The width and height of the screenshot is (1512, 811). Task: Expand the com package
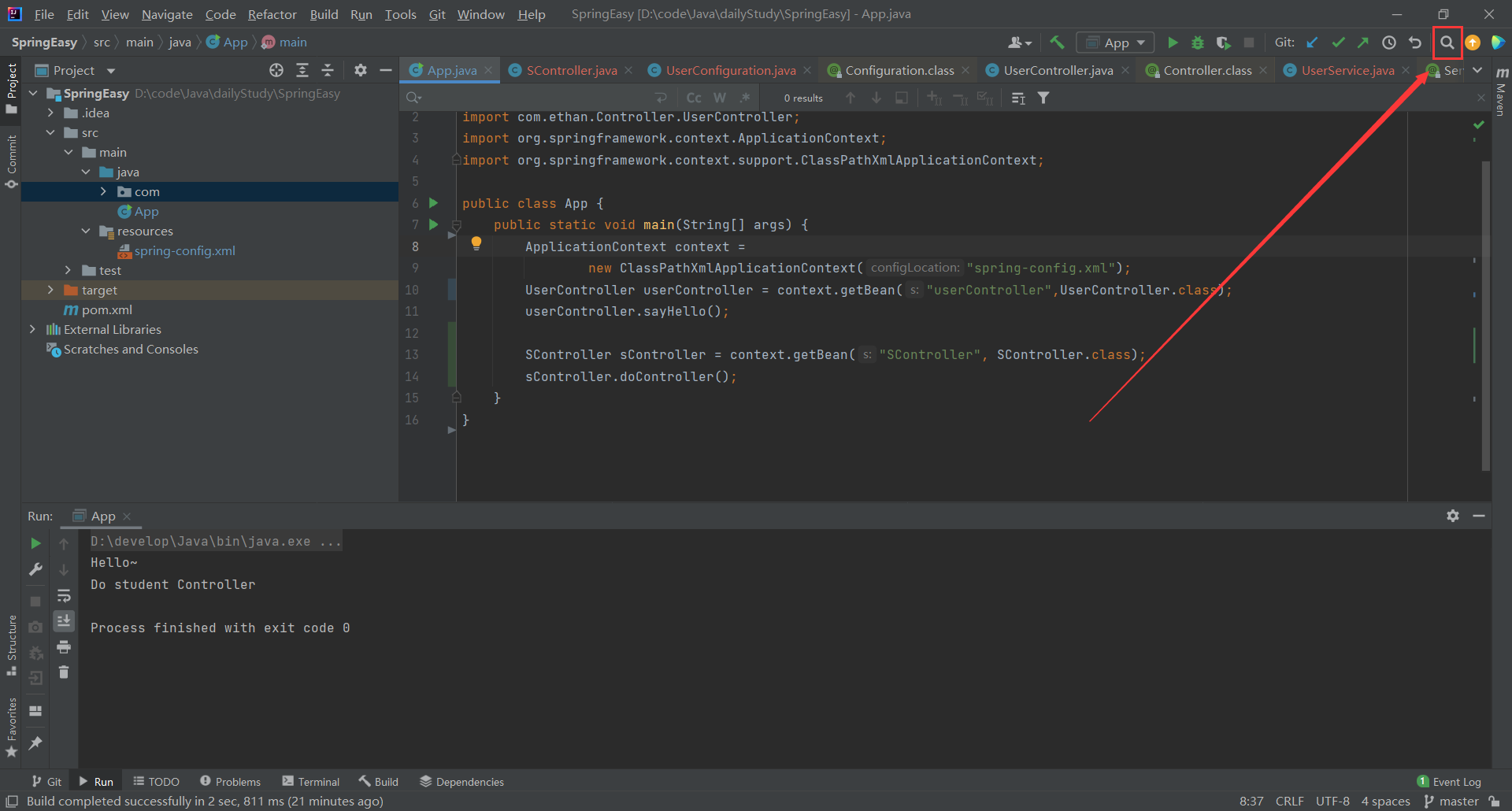click(x=103, y=191)
